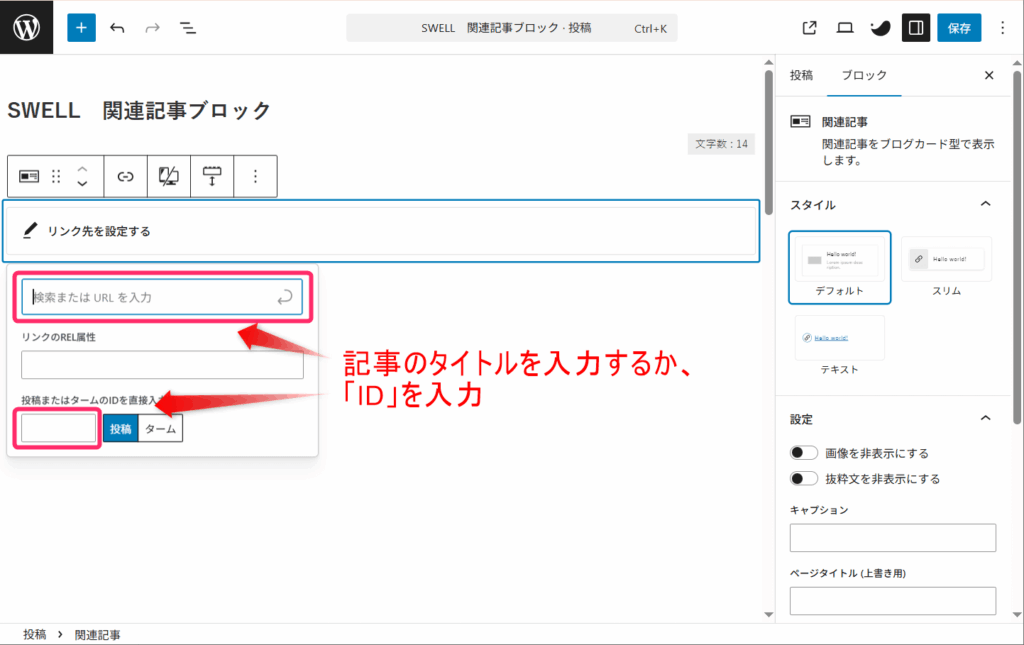Click the sidebar vertical scrollbar

1017,245
